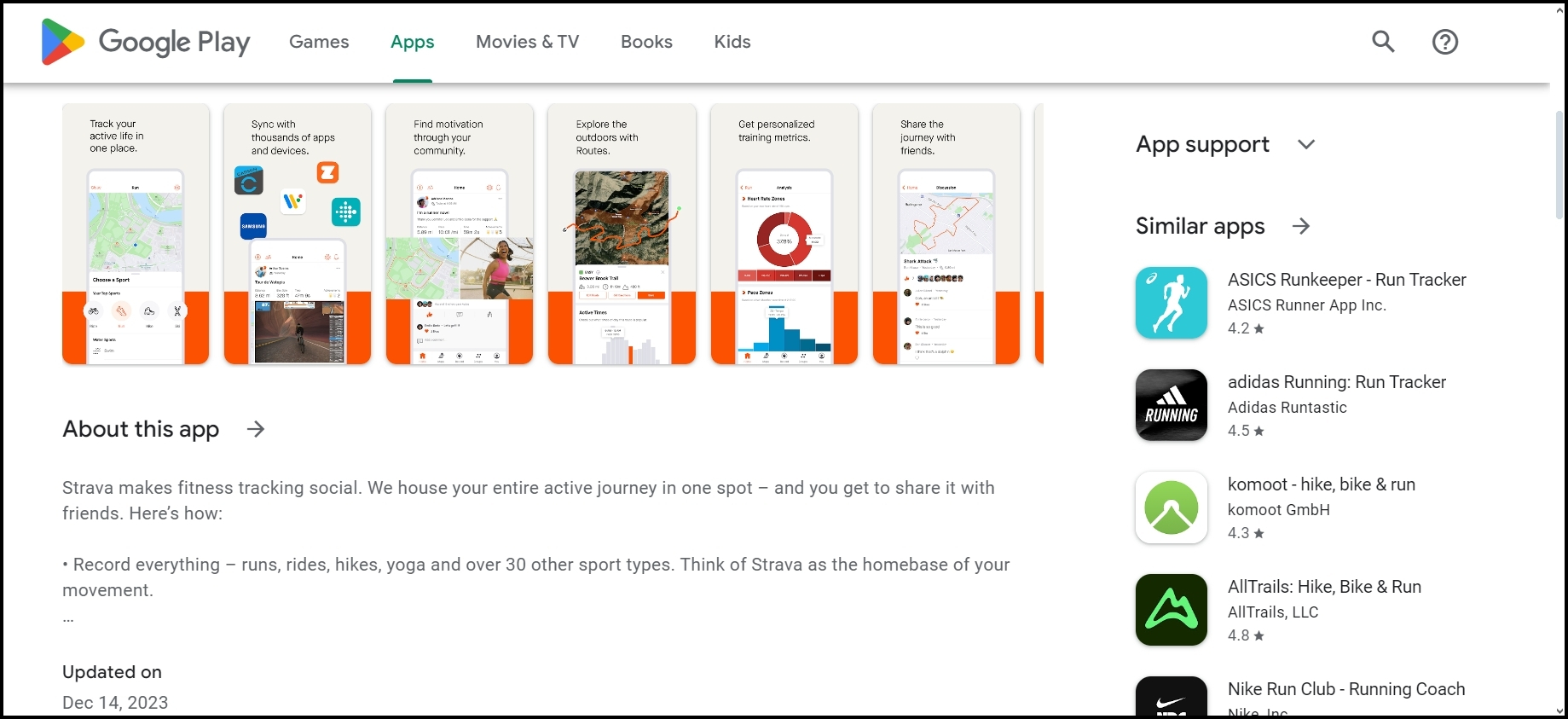The width and height of the screenshot is (1568, 719).
Task: View the 'Explore the outdoors with Routes' screenshot
Action: (622, 234)
